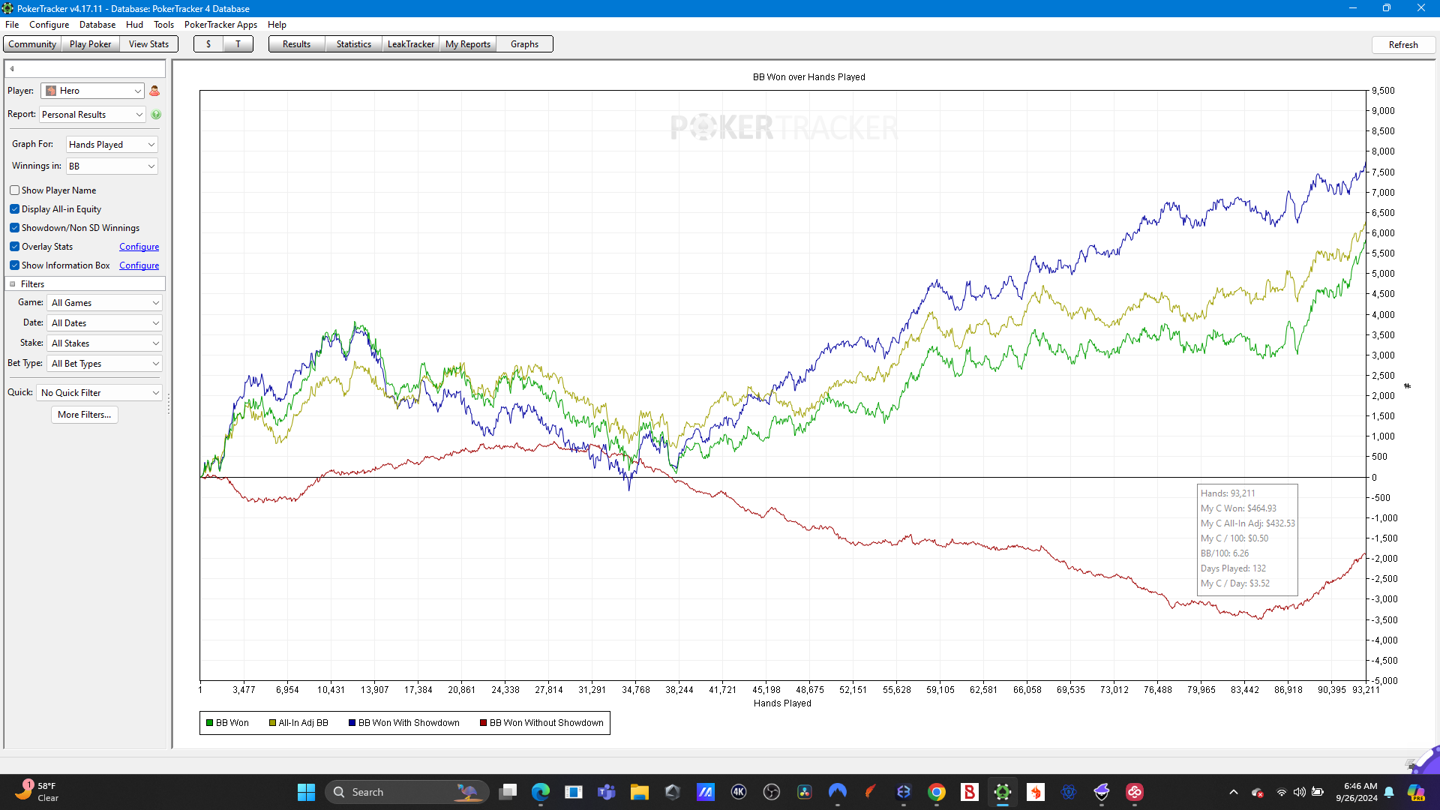
Task: Open the Database menu
Action: [97, 25]
